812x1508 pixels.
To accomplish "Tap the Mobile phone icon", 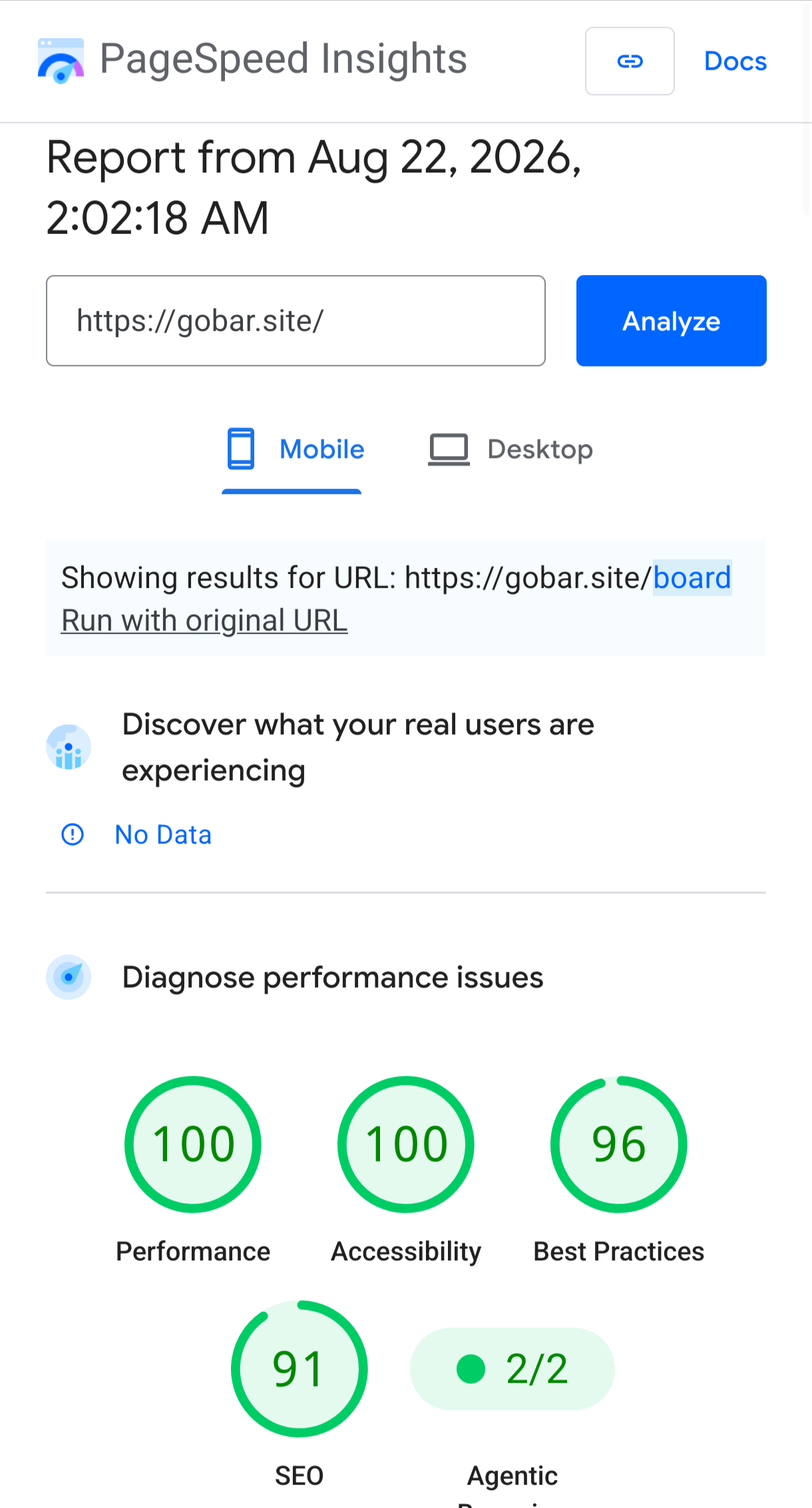I will (240, 449).
